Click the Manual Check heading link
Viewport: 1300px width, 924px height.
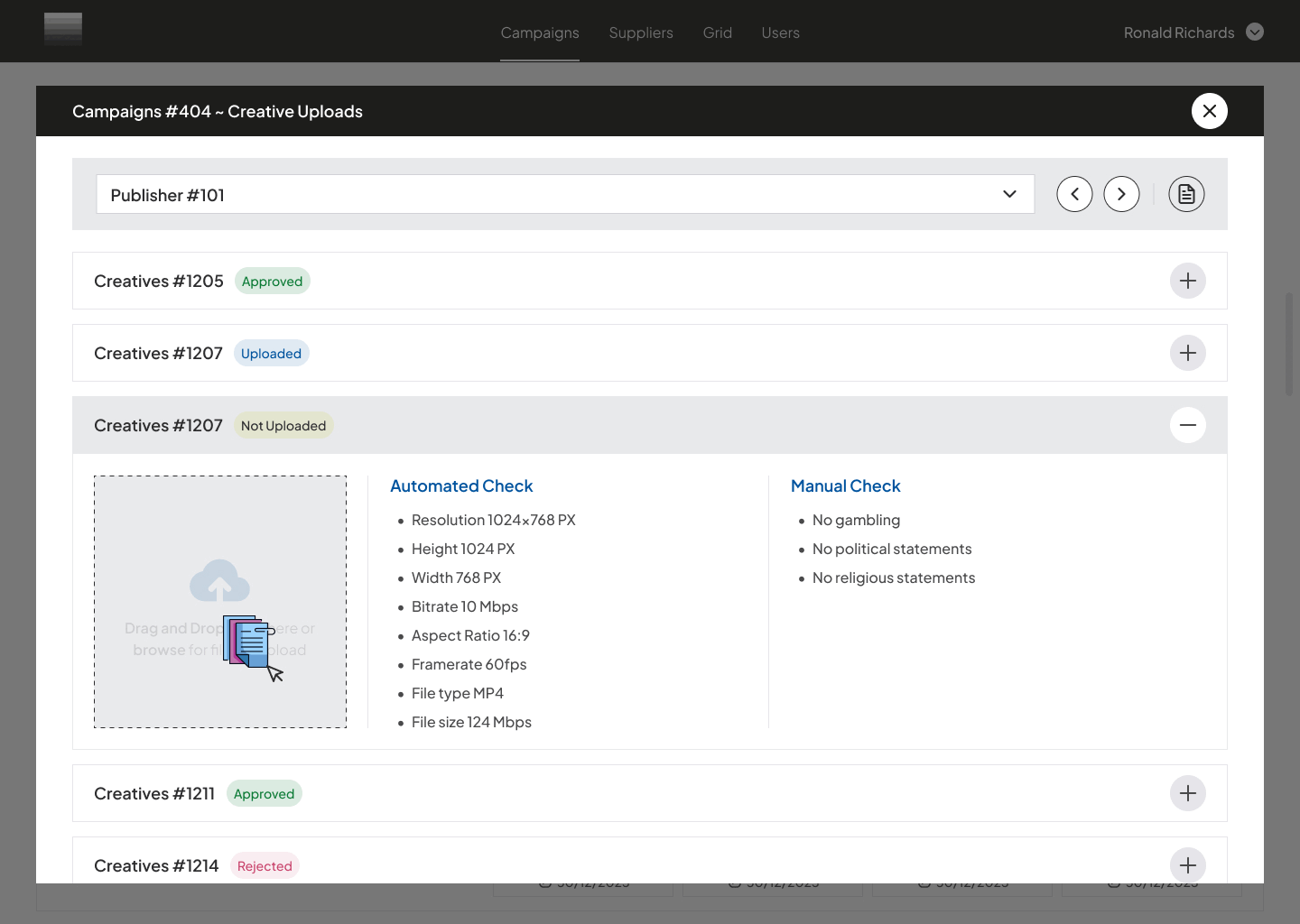point(845,485)
